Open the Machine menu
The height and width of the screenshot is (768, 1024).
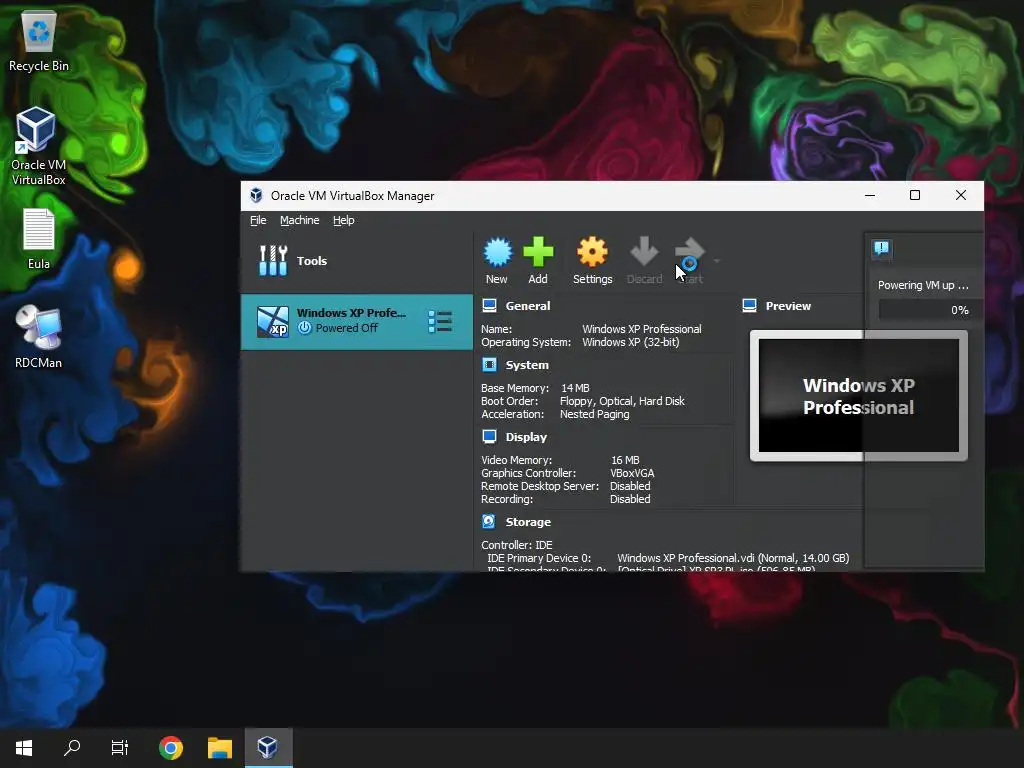click(300, 220)
